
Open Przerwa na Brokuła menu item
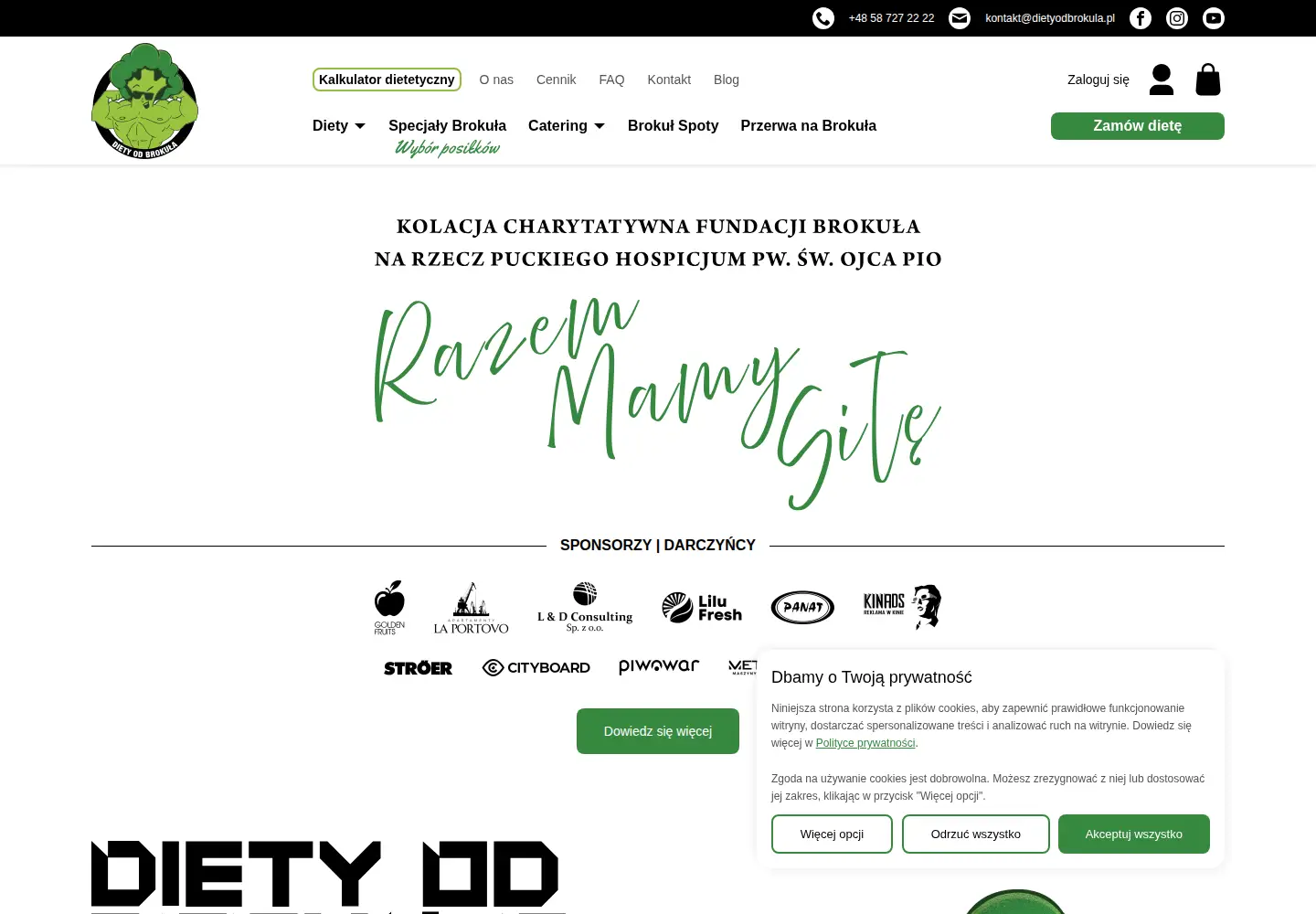pyautogui.click(x=809, y=126)
